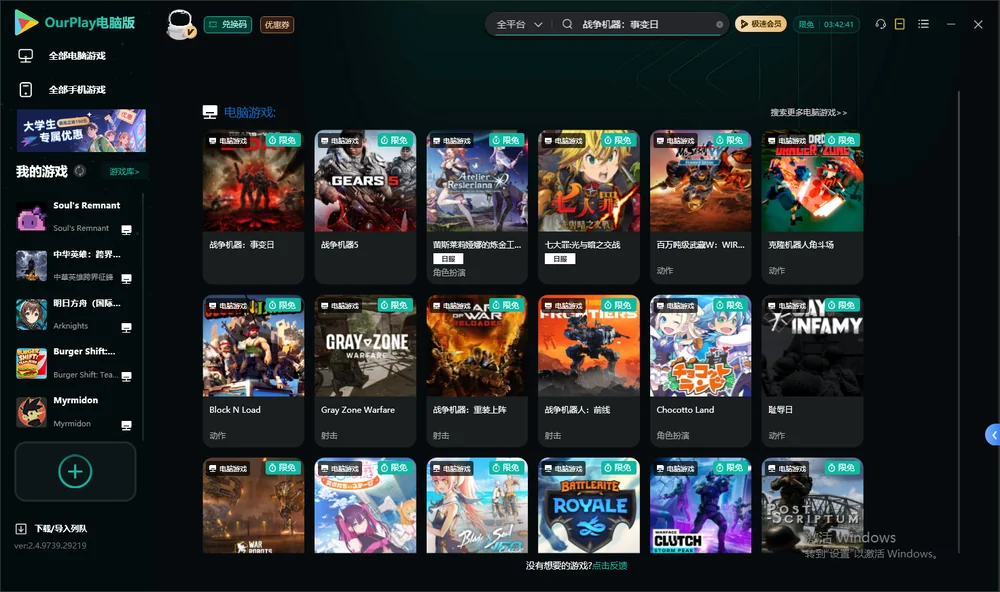
Task: Open the 大学生专属优惠 banner
Action: pyautogui.click(x=81, y=130)
